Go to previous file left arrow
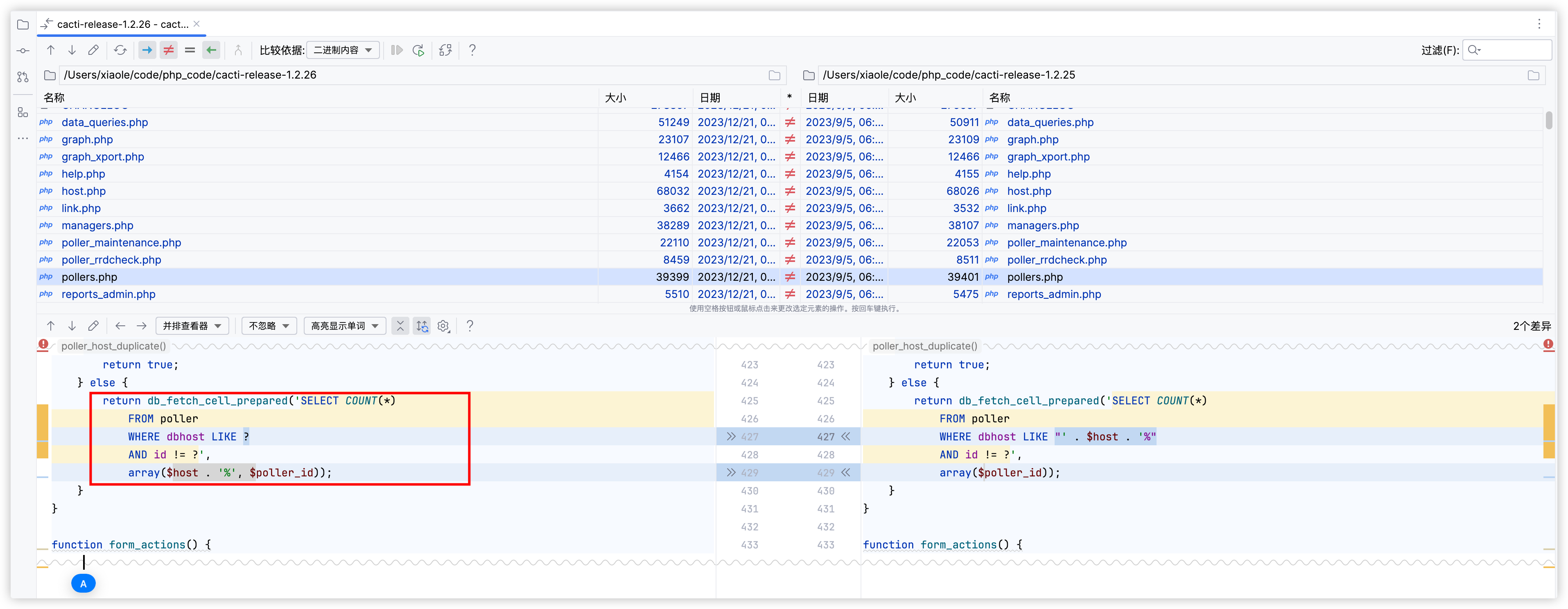 click(x=120, y=326)
